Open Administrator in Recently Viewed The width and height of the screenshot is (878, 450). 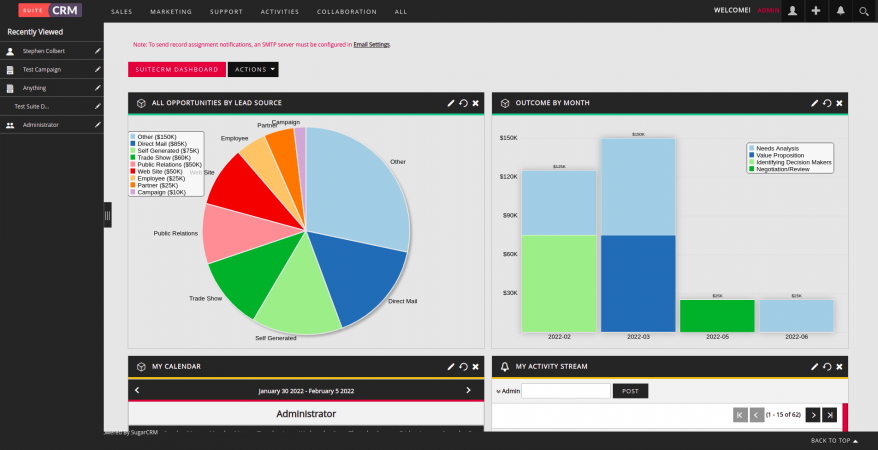[40, 125]
